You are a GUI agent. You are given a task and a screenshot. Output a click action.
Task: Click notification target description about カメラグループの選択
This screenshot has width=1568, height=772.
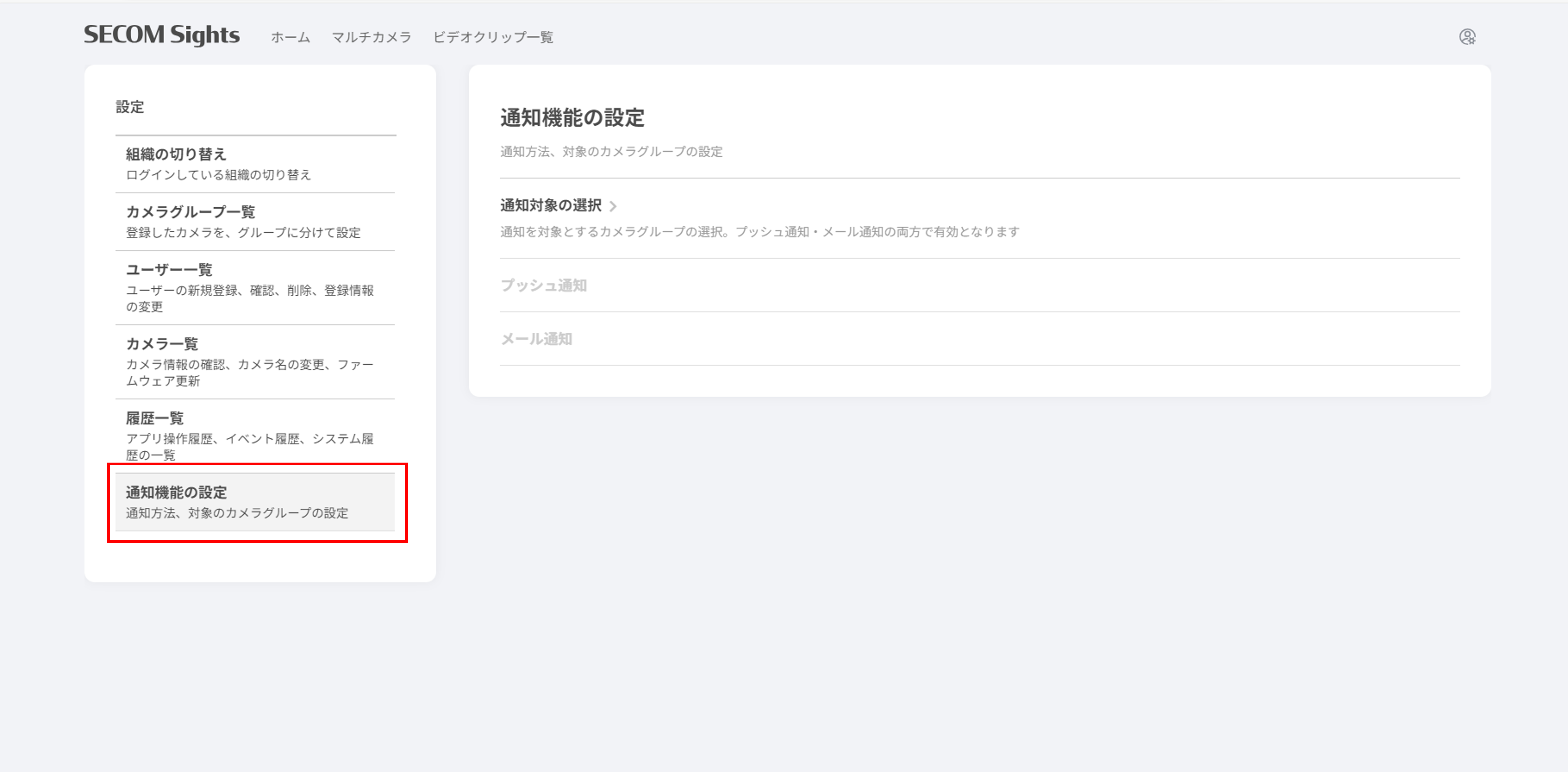coord(760,232)
